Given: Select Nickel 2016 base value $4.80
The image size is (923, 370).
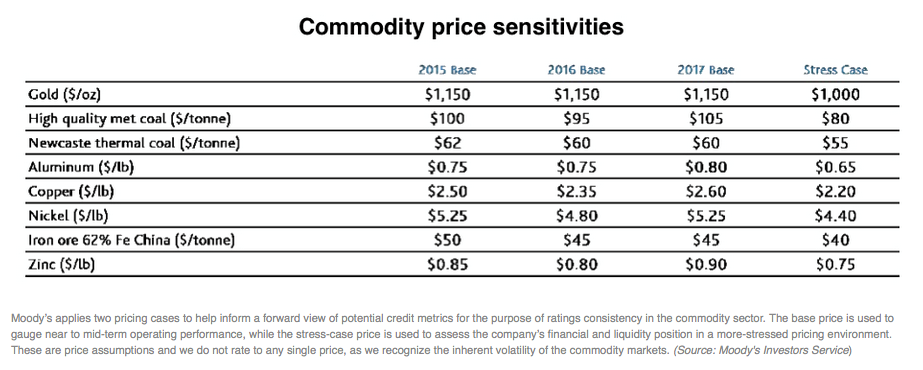Looking at the screenshot, I should pyautogui.click(x=577, y=216).
